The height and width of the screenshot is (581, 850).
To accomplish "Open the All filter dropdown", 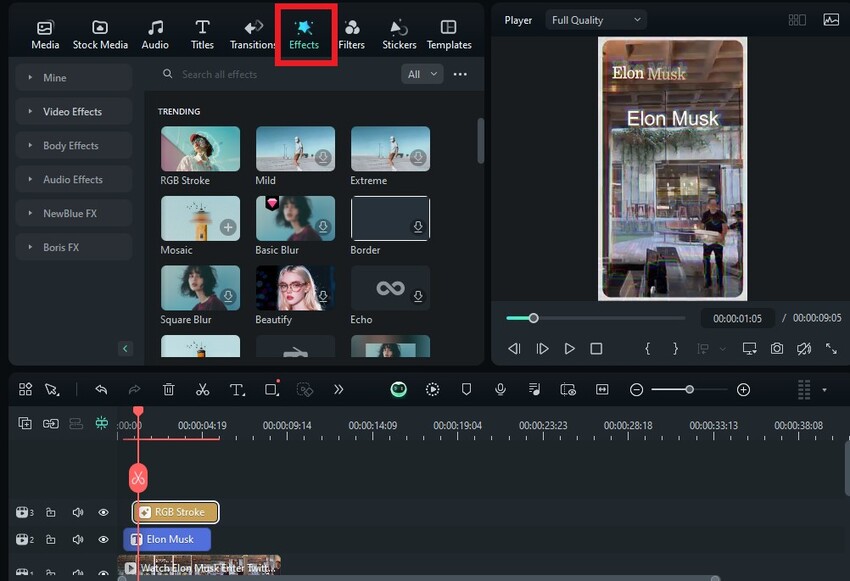I will [x=422, y=74].
